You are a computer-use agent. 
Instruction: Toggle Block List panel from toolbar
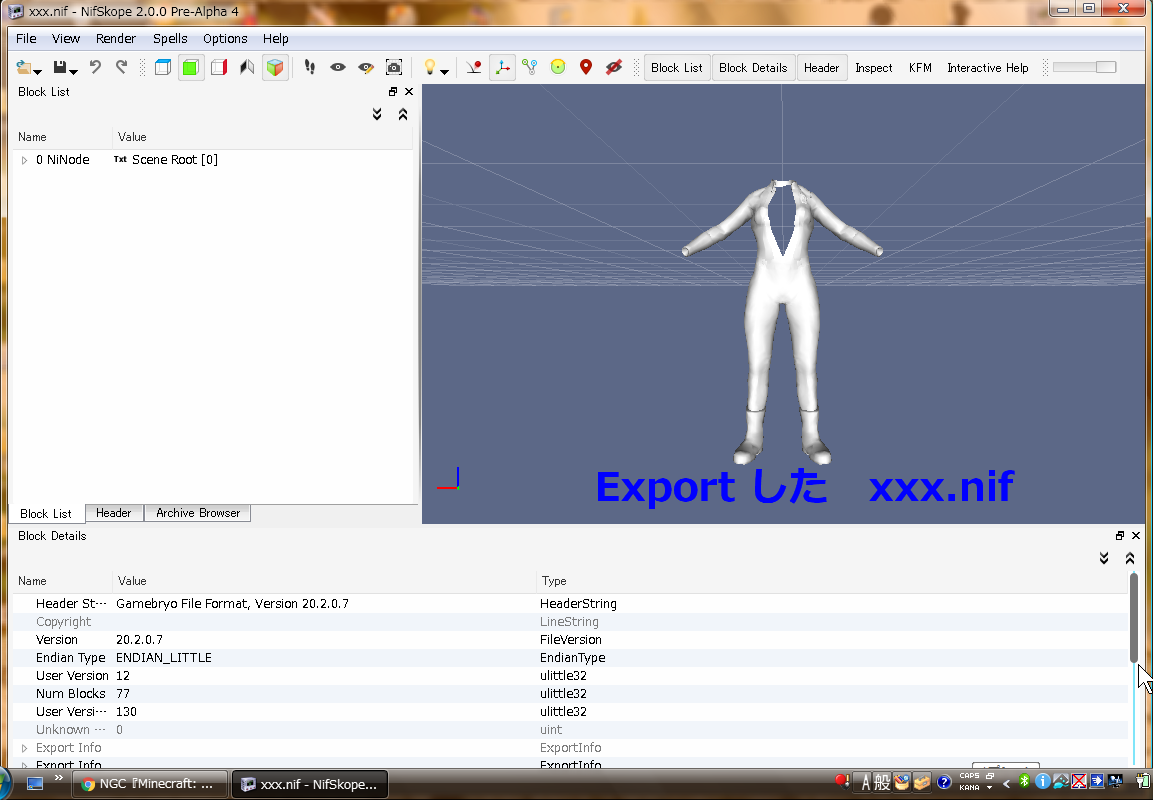coord(677,68)
